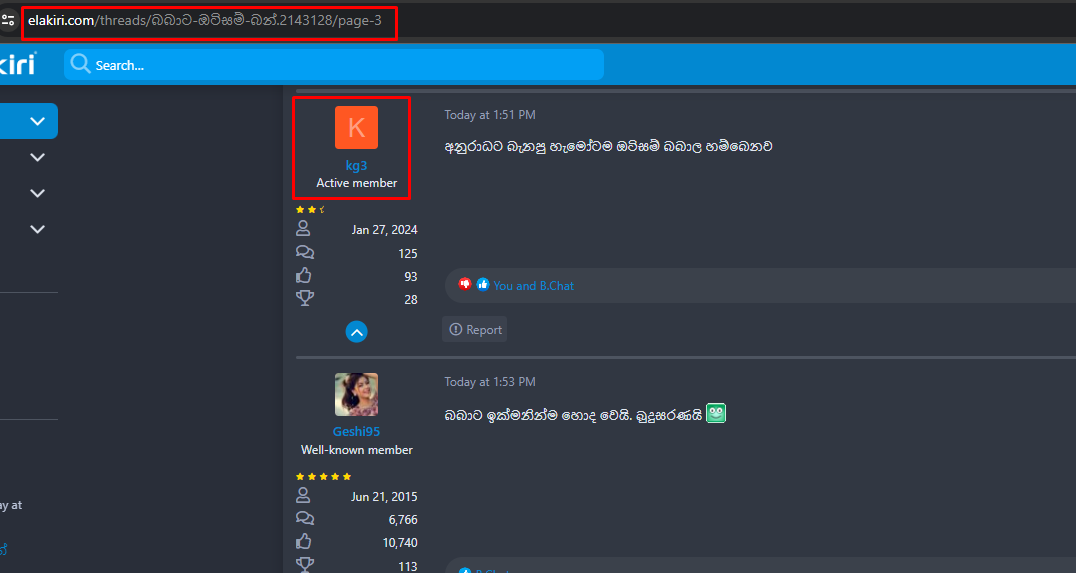Image resolution: width=1076 pixels, height=573 pixels.
Task: Click Well-known member title text
Action: (x=356, y=449)
